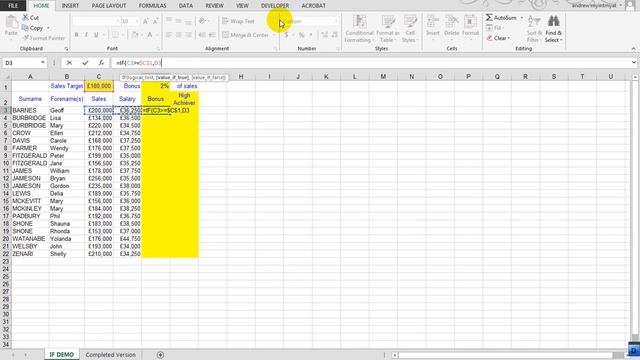
Task: Confirm the formula with the checkmark icon
Action: coord(85,63)
